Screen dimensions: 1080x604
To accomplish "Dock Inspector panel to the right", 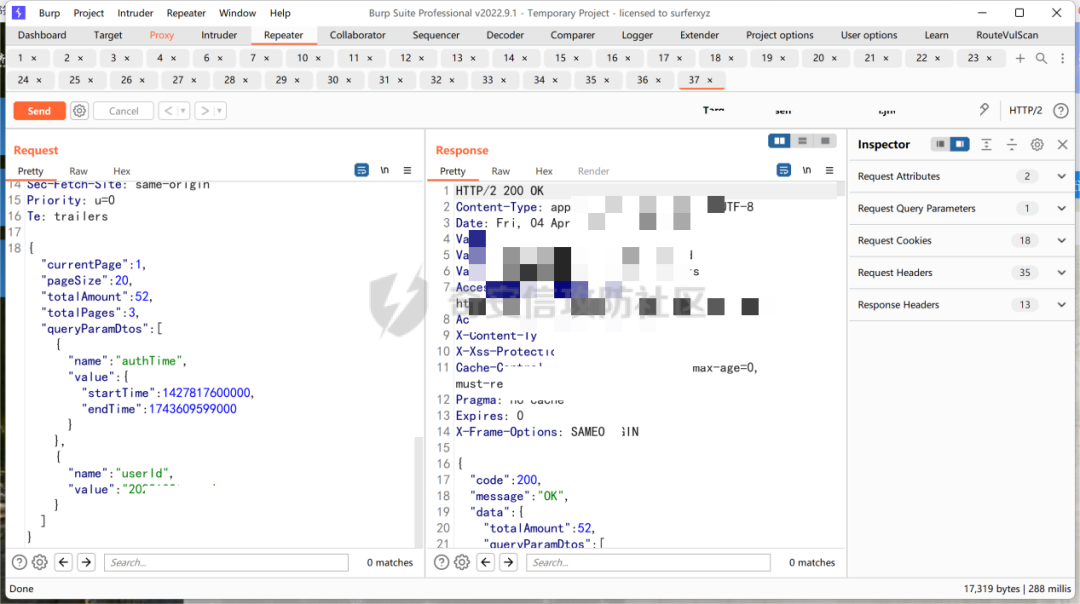I will tap(959, 145).
